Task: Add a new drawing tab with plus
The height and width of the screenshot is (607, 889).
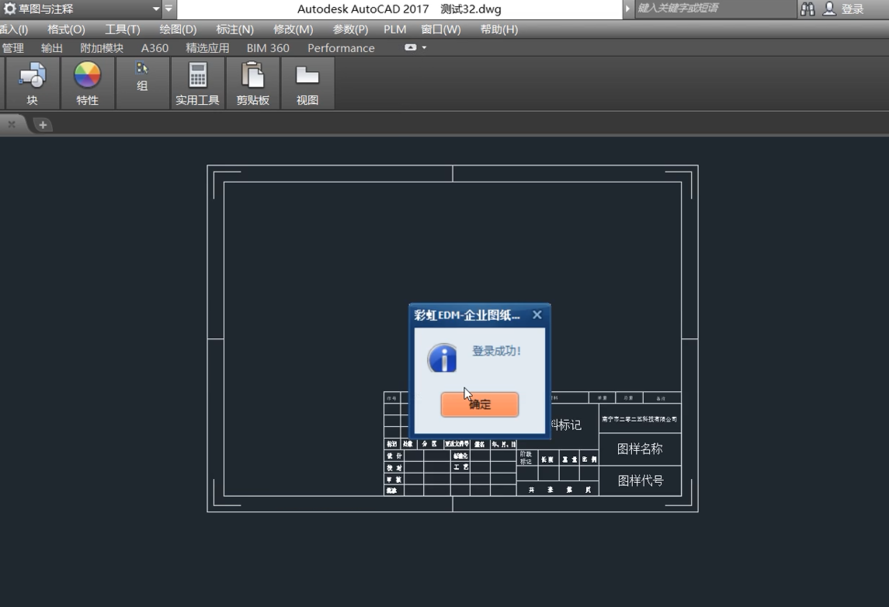Action: pos(42,125)
